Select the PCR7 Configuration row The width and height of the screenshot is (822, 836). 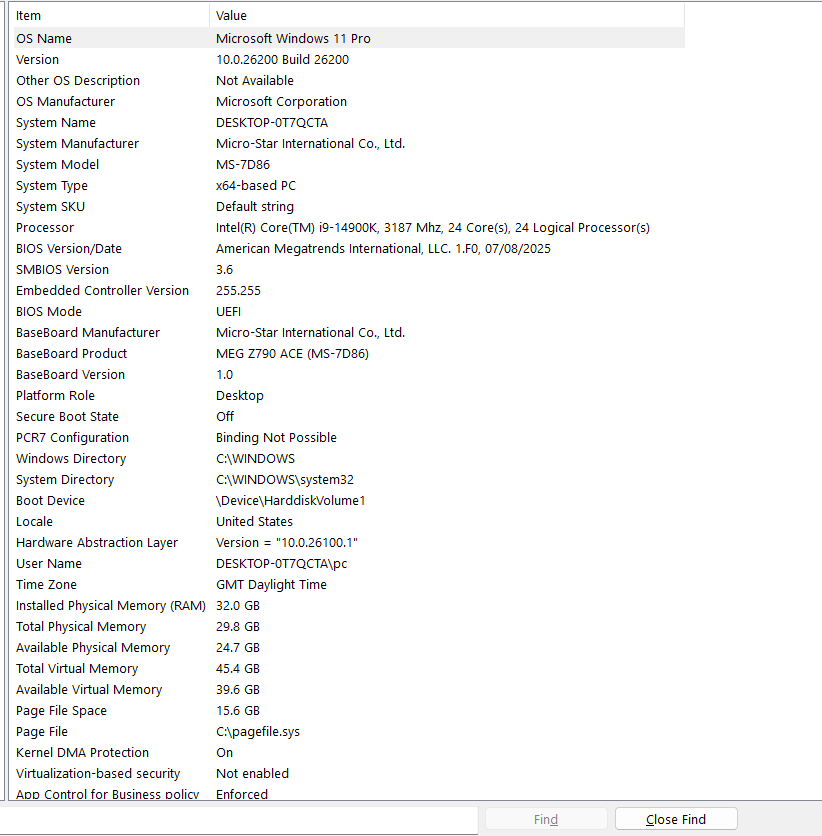coord(349,438)
